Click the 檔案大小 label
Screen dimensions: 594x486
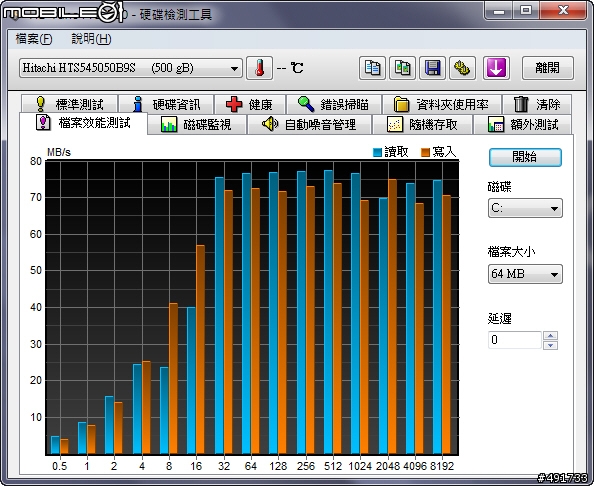click(511, 252)
